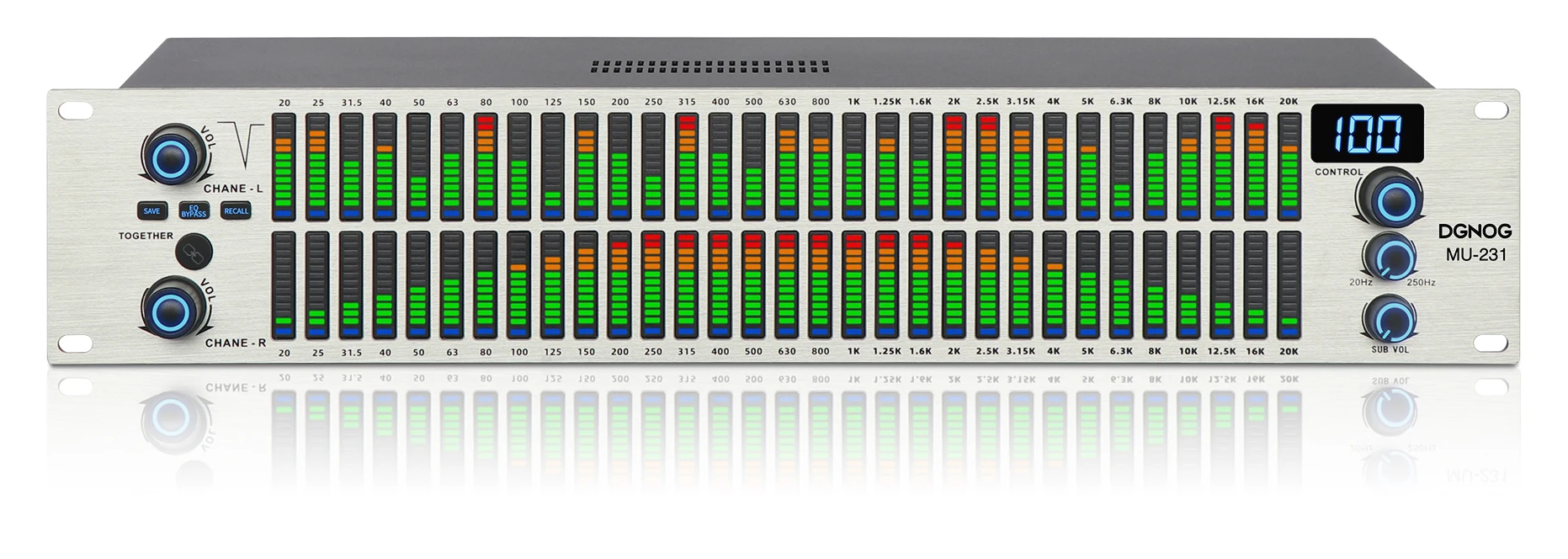
Task: Click the CHANE-L 25 Hz band meter
Action: [x=317, y=167]
